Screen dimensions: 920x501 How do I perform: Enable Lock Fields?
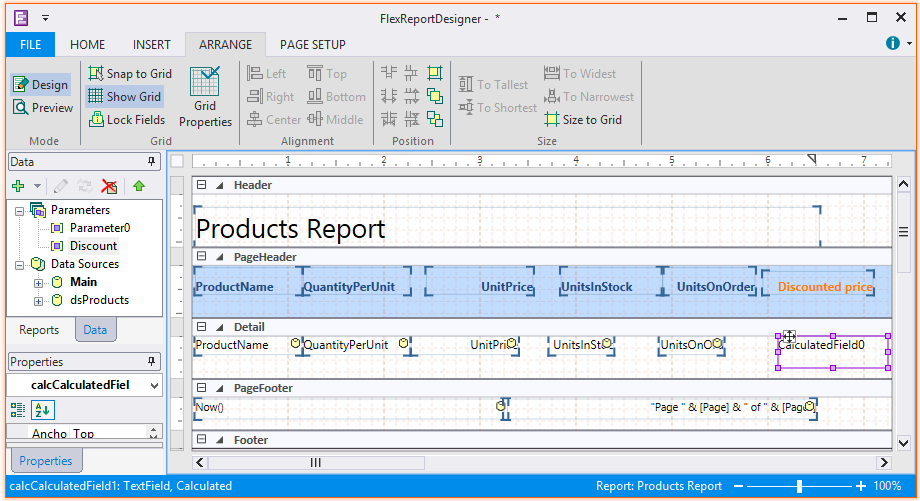[126, 120]
